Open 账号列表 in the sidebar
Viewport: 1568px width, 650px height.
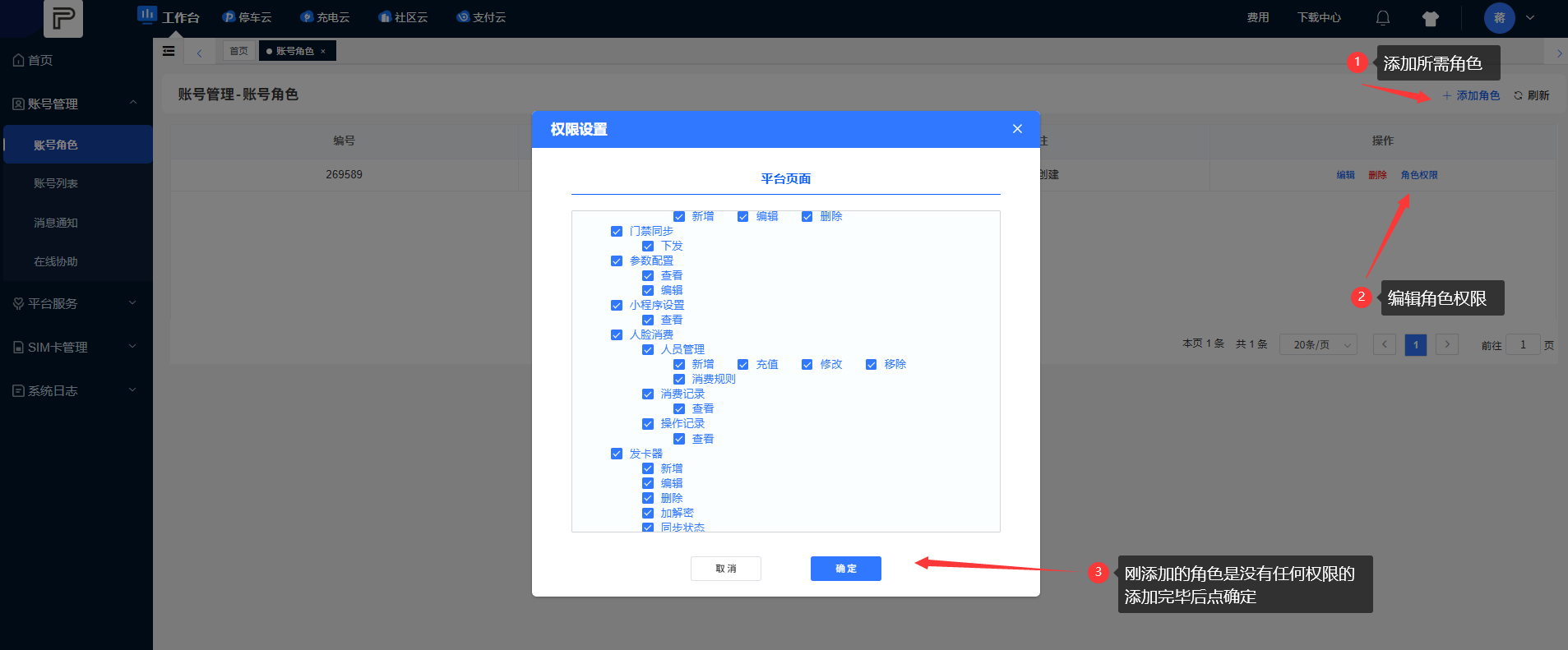click(x=56, y=183)
